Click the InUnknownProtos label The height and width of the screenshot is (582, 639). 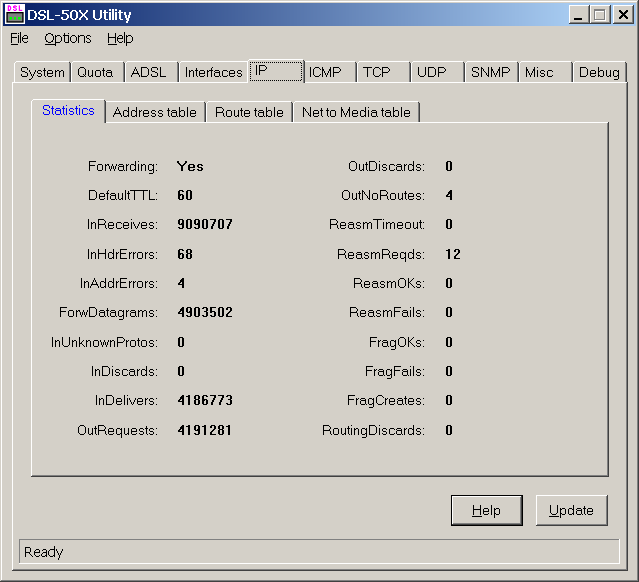click(x=104, y=342)
